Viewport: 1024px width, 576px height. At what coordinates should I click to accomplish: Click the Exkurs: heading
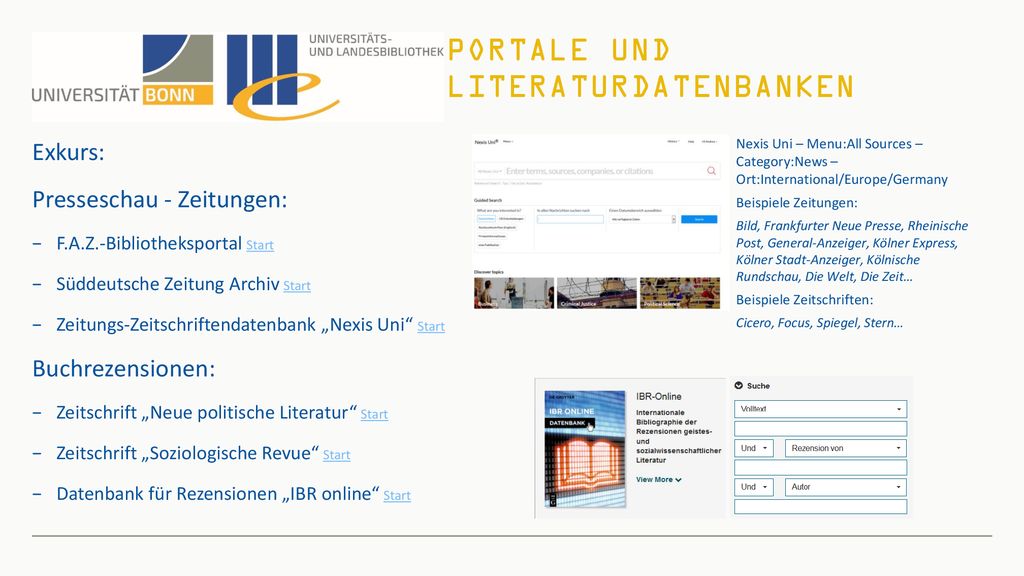(x=69, y=153)
